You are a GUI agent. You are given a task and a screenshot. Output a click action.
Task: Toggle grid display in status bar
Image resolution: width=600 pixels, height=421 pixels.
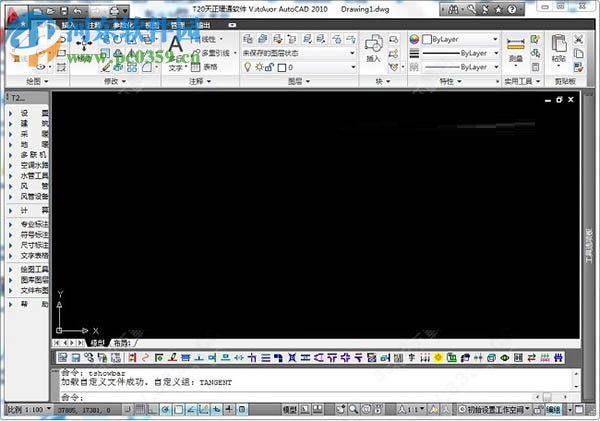140,410
